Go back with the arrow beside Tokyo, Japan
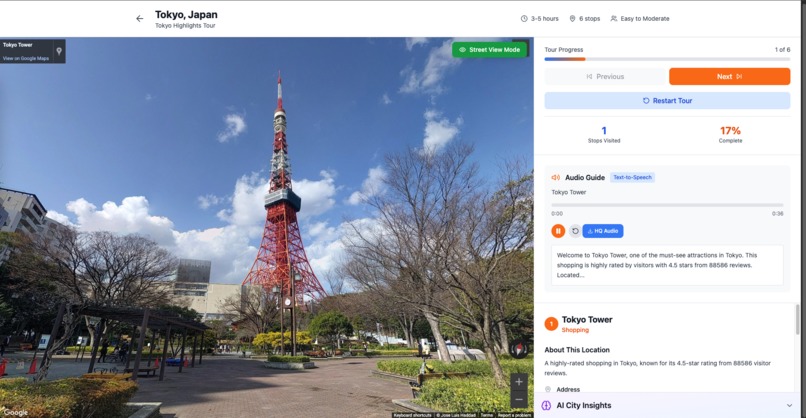The width and height of the screenshot is (806, 418). (x=139, y=19)
